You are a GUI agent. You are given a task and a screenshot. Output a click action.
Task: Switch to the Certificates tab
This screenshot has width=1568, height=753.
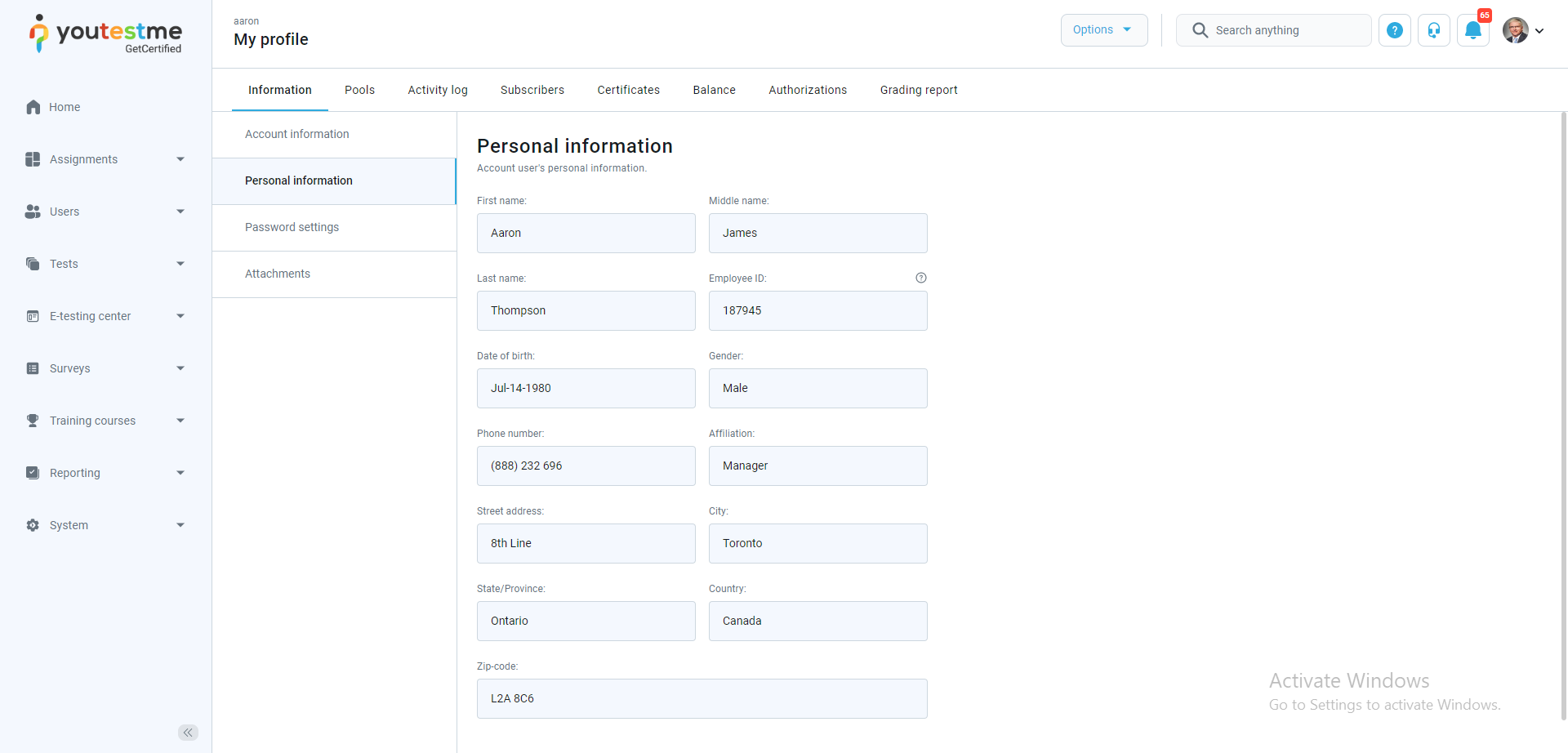628,90
